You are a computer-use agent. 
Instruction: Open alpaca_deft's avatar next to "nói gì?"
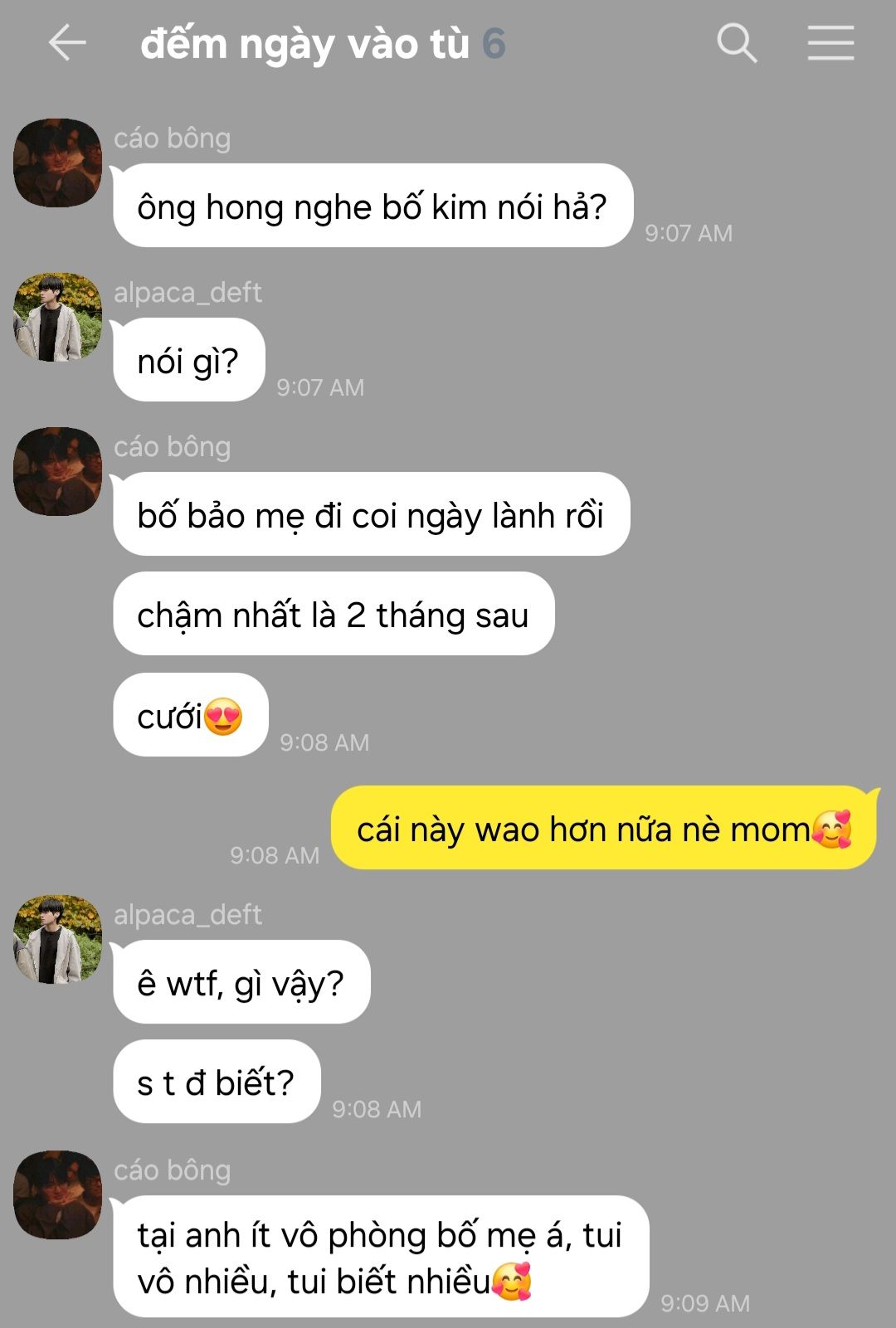pyautogui.click(x=57, y=317)
